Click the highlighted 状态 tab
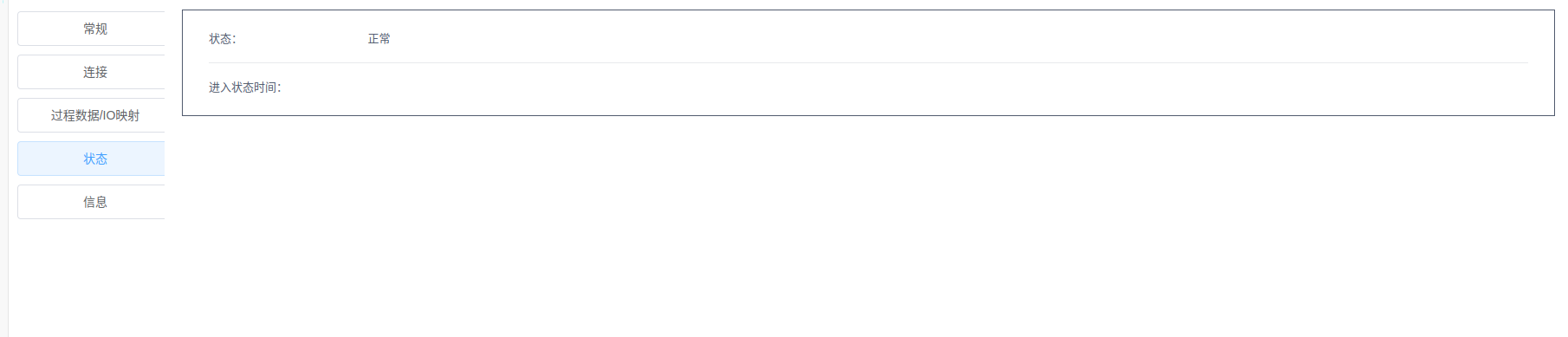The width and height of the screenshot is (1568, 337). tap(91, 159)
